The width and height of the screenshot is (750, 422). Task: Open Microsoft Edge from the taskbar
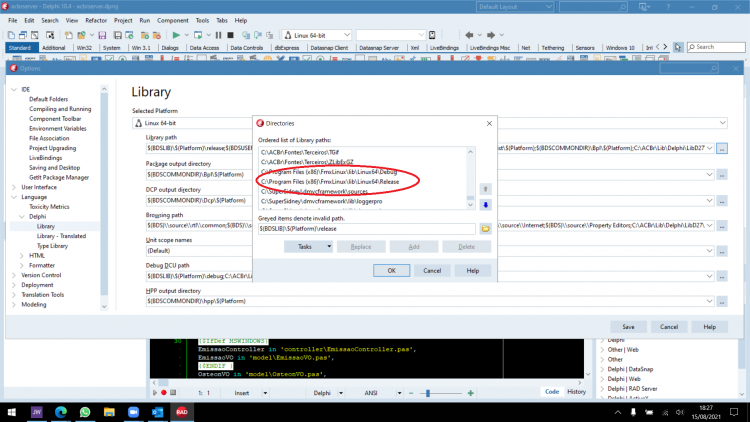coord(61,412)
